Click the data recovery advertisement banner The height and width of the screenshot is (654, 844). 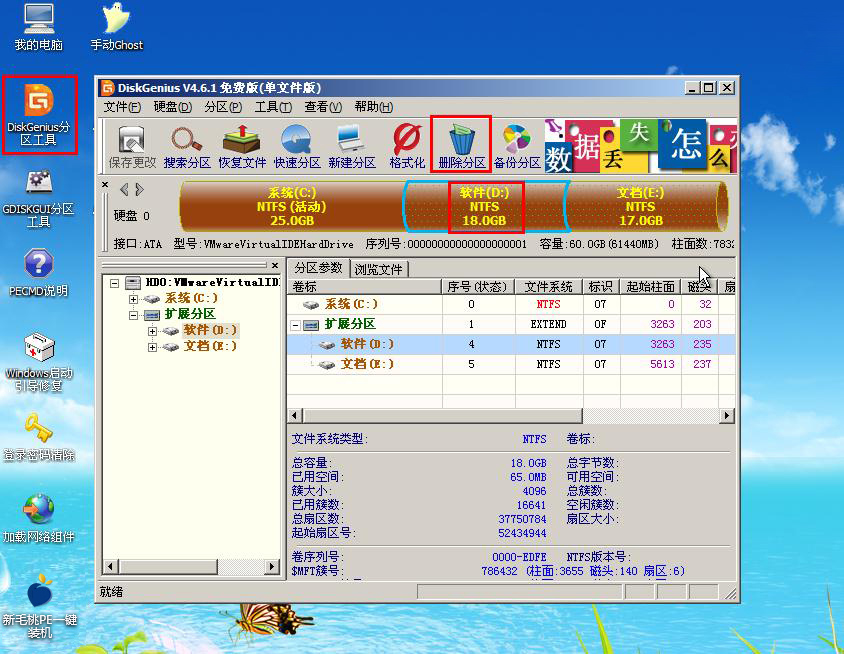[x=641, y=145]
